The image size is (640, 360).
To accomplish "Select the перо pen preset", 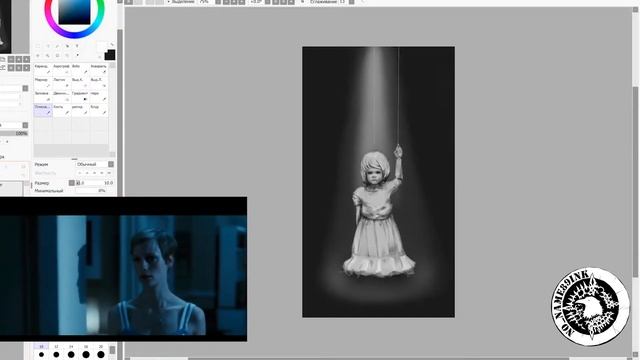I will click(x=99, y=96).
